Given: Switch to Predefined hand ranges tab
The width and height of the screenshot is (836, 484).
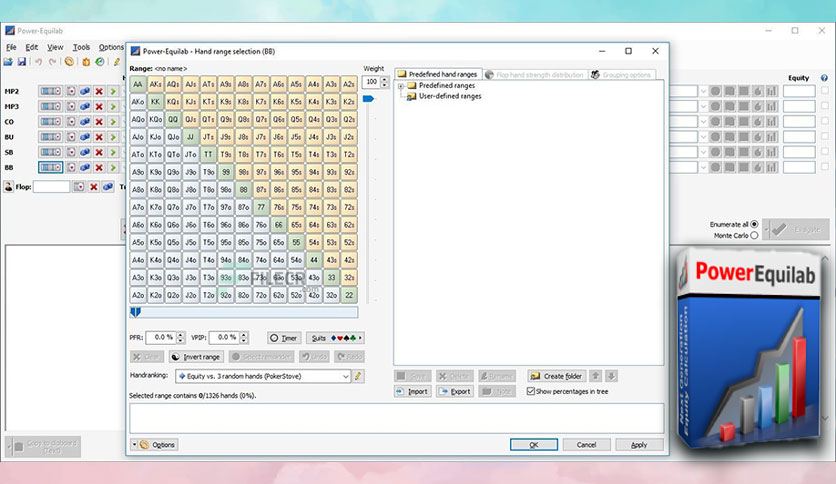Looking at the screenshot, I should [438, 75].
